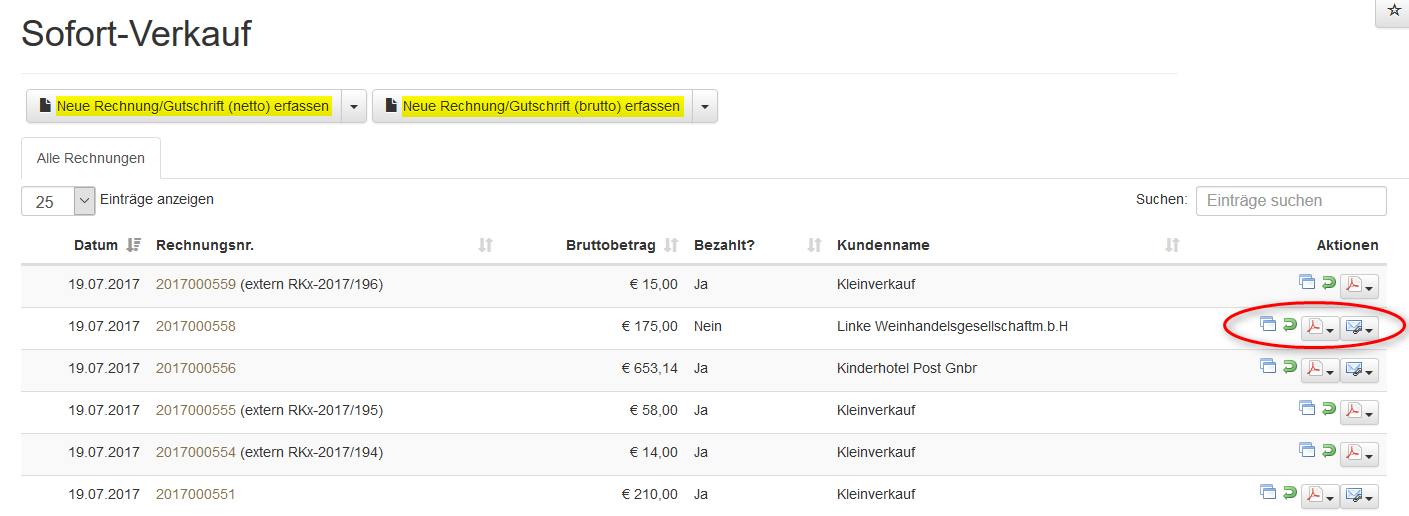Viewport: 1409px width, 516px height.
Task: Click email button for invoice 2017000551
Action: [1358, 496]
